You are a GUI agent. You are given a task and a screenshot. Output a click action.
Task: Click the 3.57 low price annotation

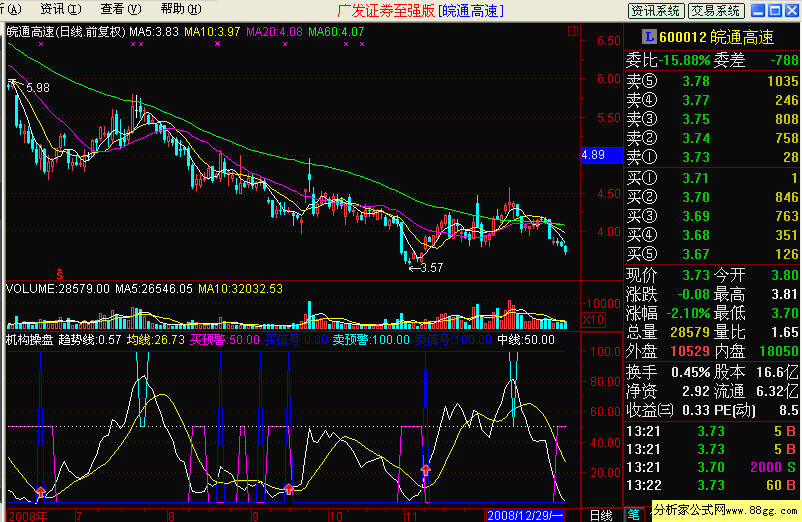pyautogui.click(x=431, y=267)
